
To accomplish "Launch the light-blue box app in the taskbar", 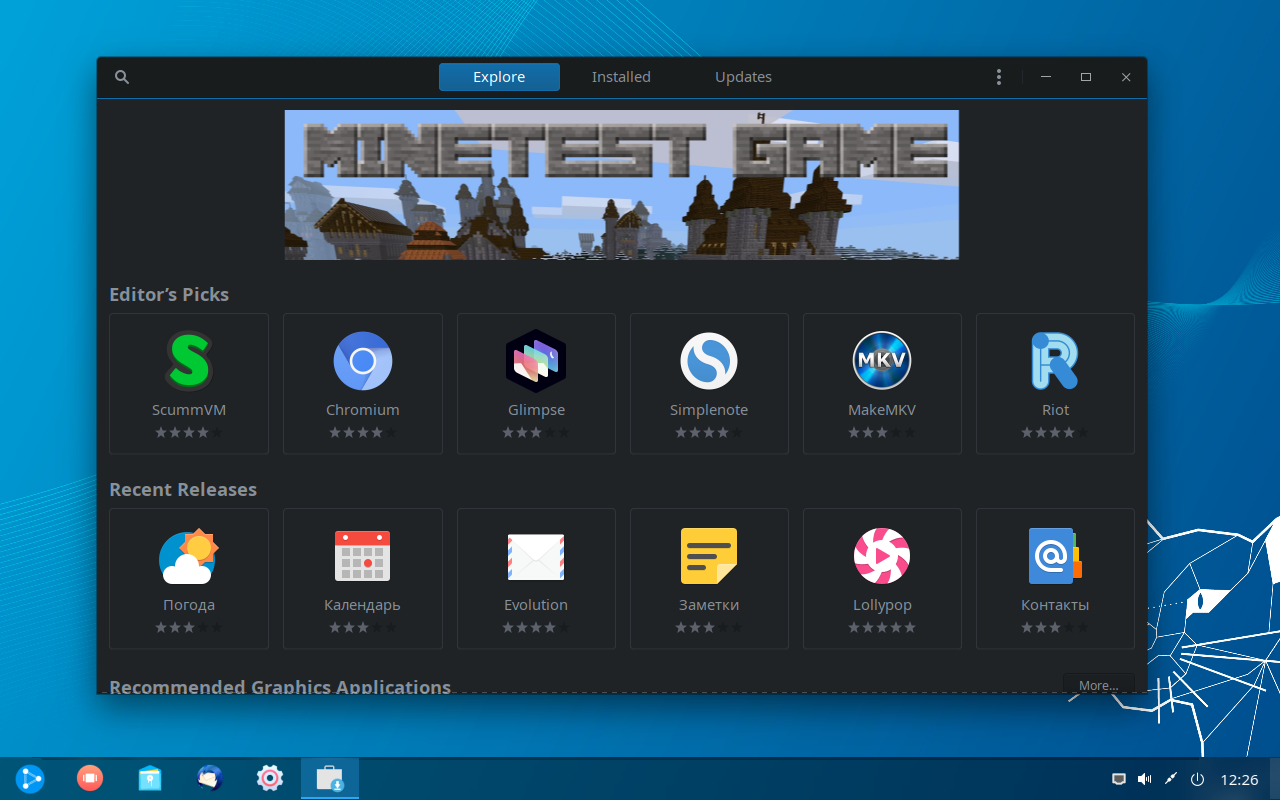I will (x=150, y=778).
